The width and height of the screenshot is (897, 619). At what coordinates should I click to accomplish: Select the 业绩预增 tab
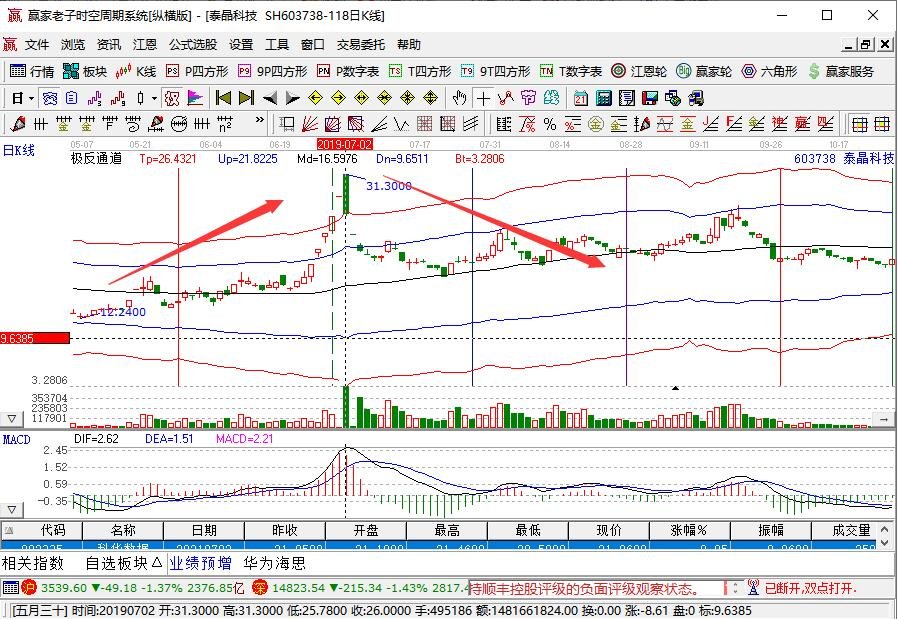(x=201, y=564)
